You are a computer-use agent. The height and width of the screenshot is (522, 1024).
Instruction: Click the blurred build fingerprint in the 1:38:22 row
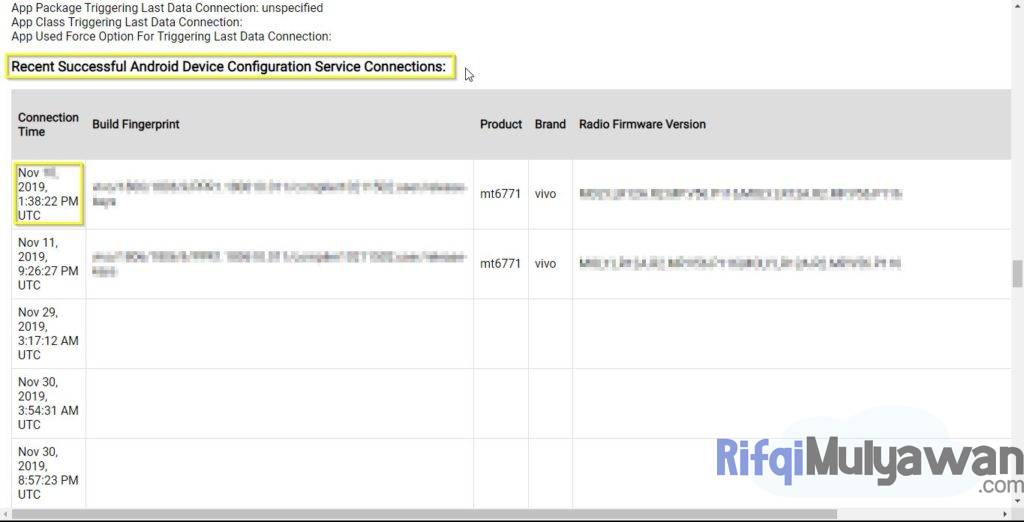tap(280, 194)
